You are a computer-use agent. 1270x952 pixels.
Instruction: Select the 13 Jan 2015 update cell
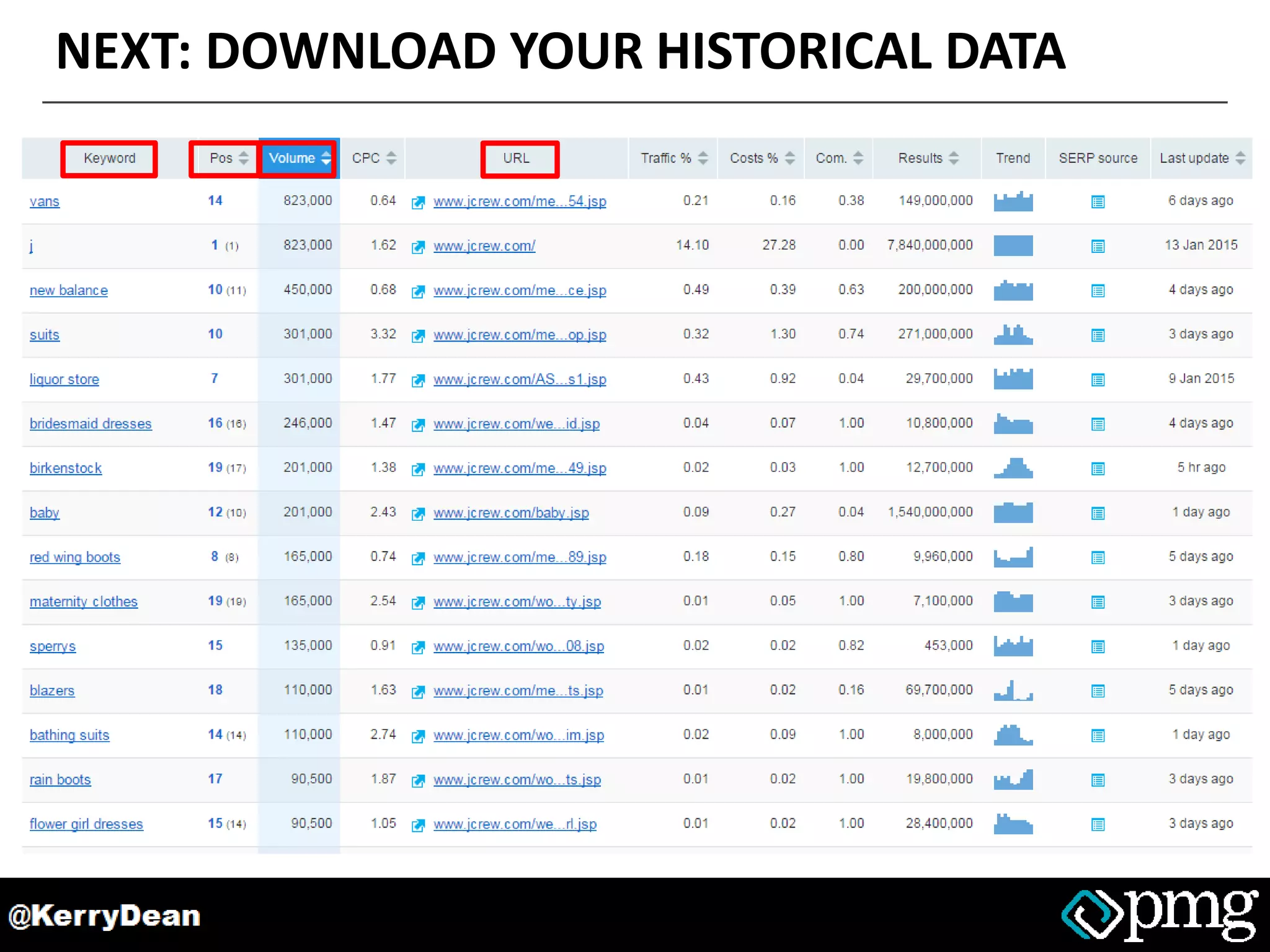[1201, 245]
